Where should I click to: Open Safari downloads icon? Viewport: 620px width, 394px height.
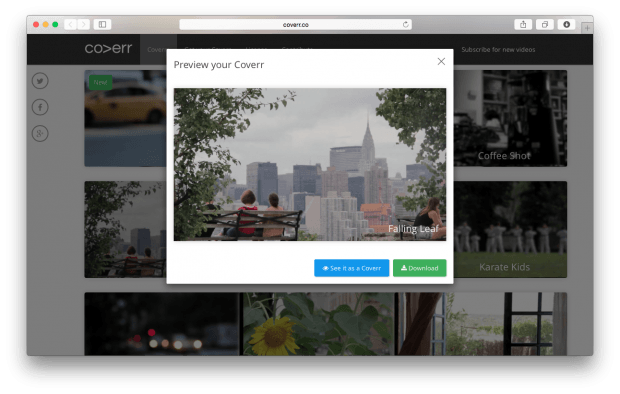[x=567, y=25]
